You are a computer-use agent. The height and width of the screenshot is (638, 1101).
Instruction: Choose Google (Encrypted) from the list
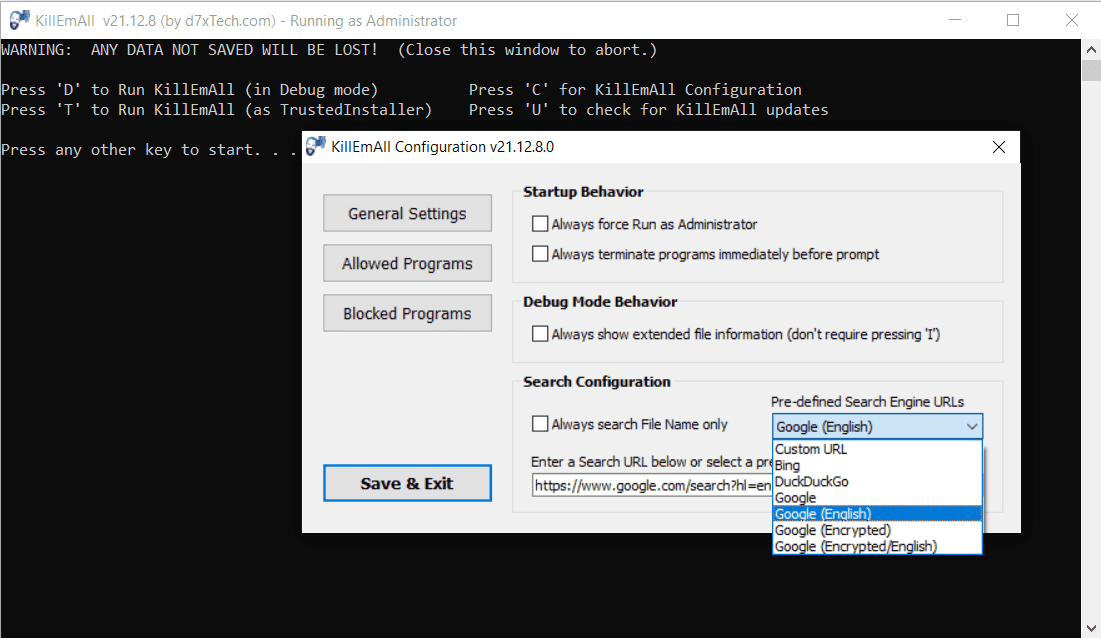pyautogui.click(x=877, y=530)
